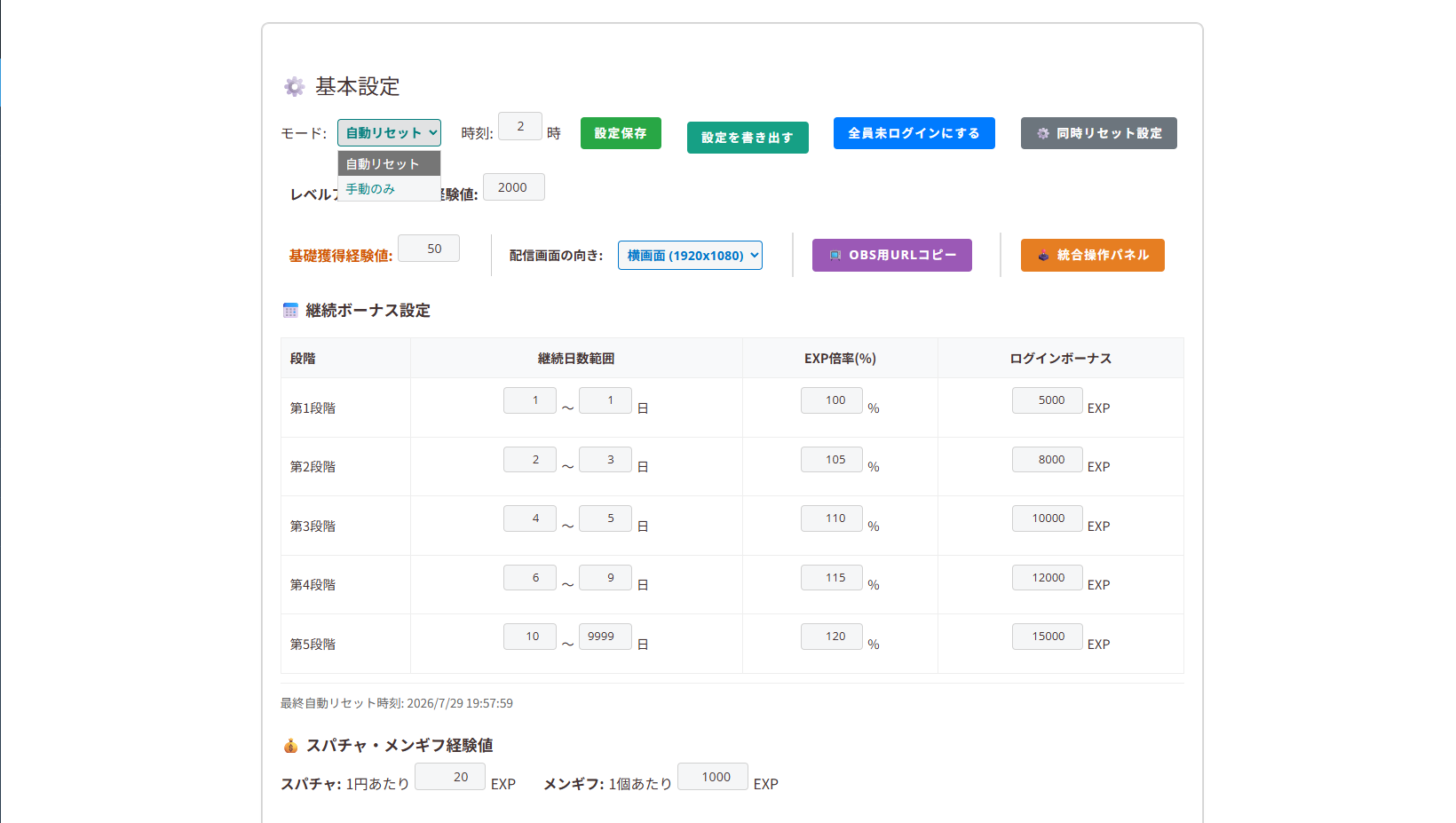
Task: Click the 配信画面の向き label
Action: [557, 256]
